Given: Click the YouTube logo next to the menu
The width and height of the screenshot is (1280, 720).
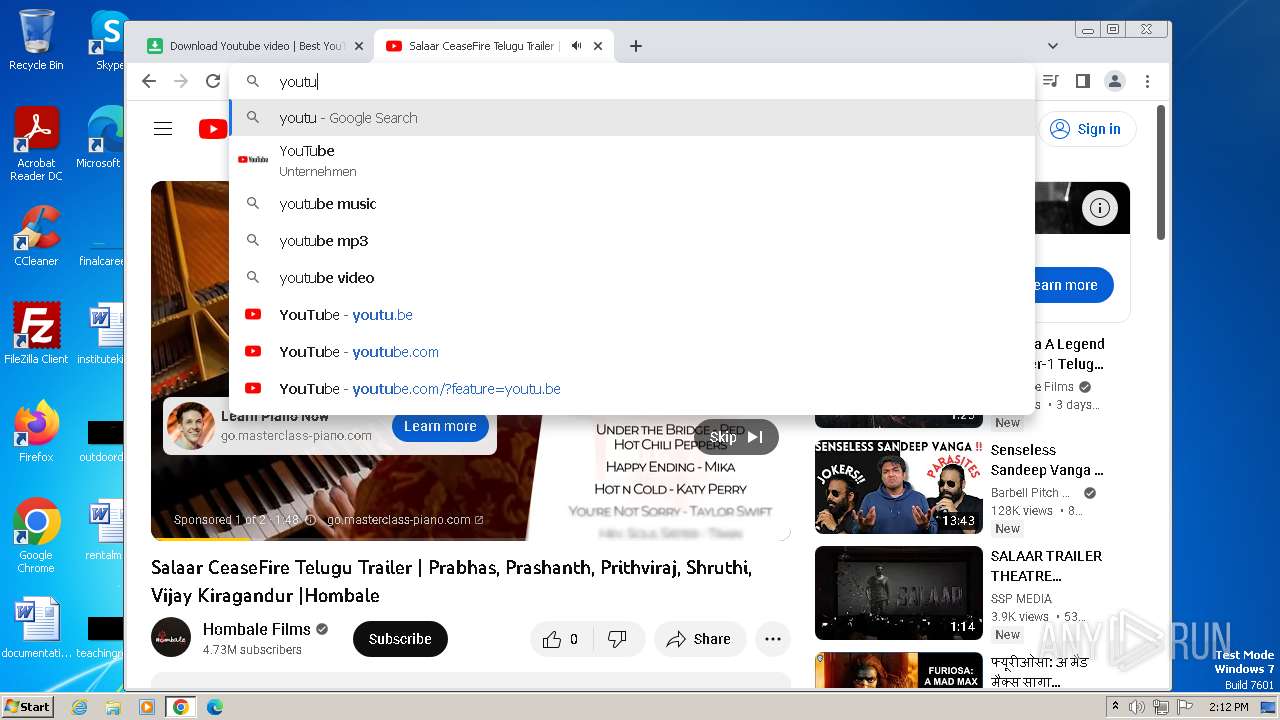Looking at the screenshot, I should [x=213, y=128].
